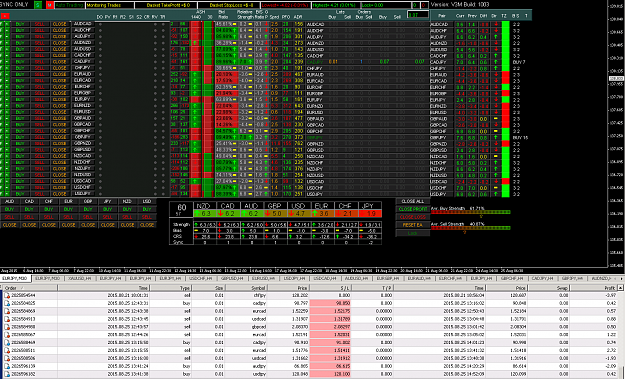Click the USDJPY pair label button
This screenshot has width=625, height=379.
point(83,194)
